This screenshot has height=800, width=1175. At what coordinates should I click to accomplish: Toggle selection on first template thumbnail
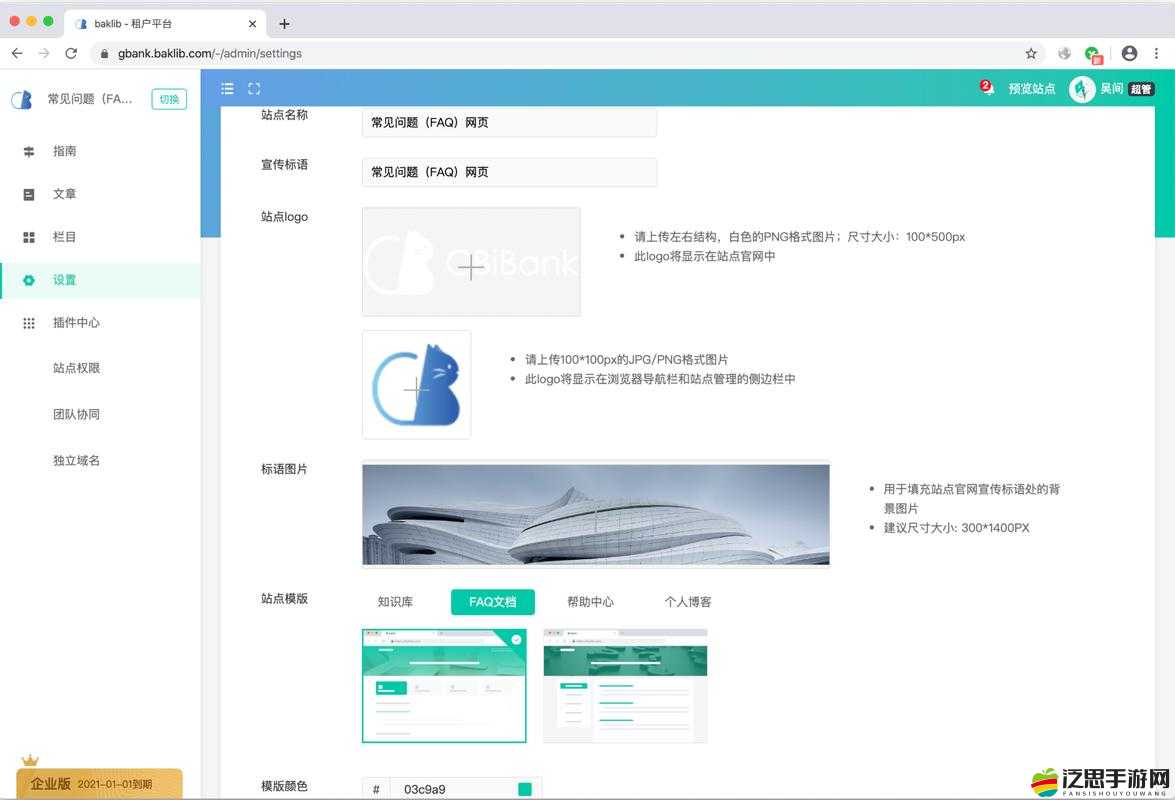click(x=516, y=639)
